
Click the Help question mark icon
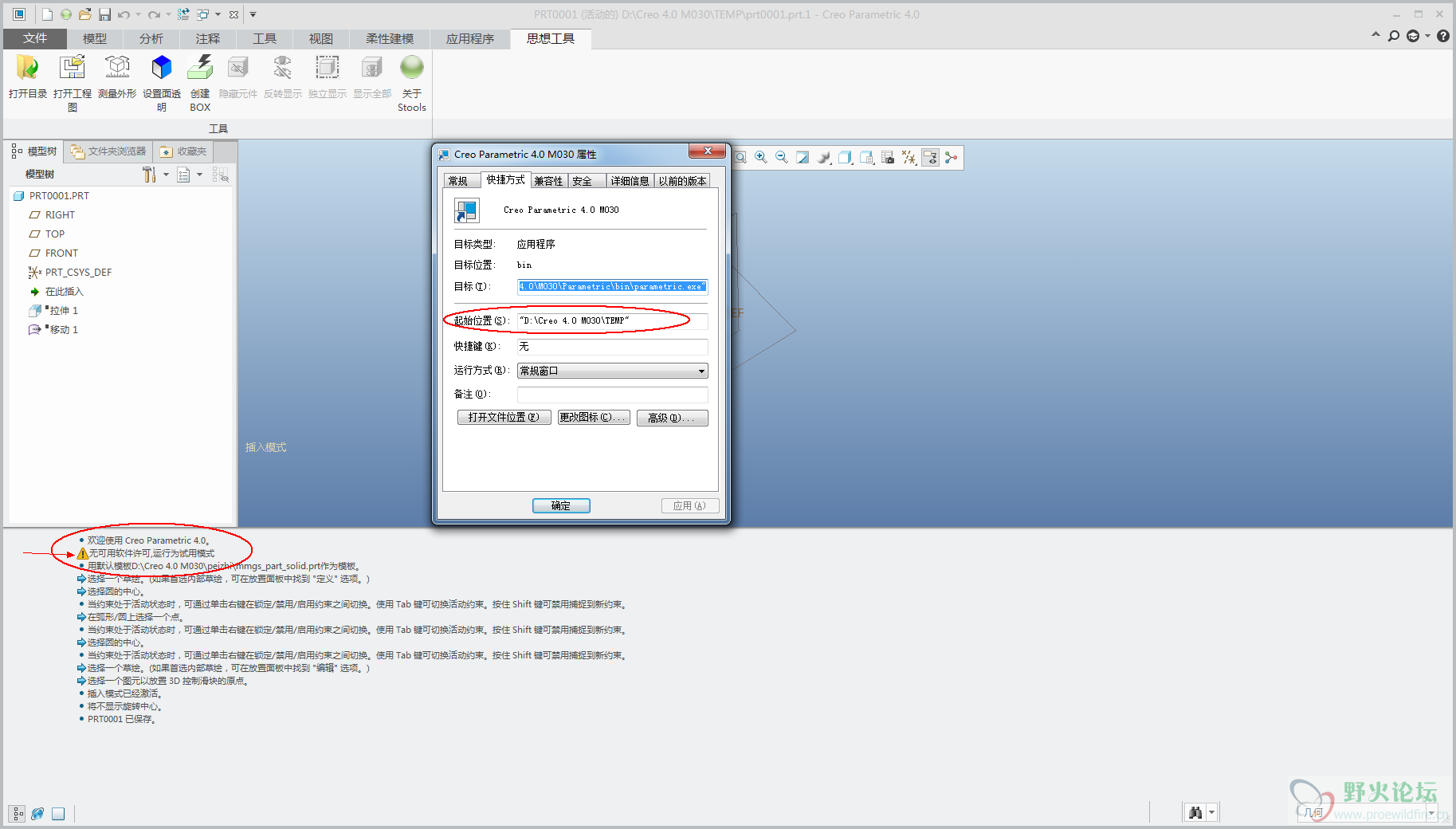coord(1443,37)
